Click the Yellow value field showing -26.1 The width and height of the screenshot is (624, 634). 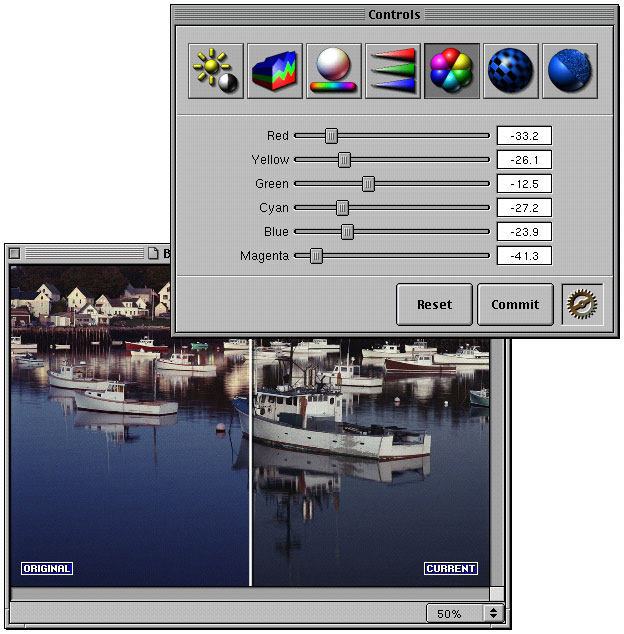[524, 160]
